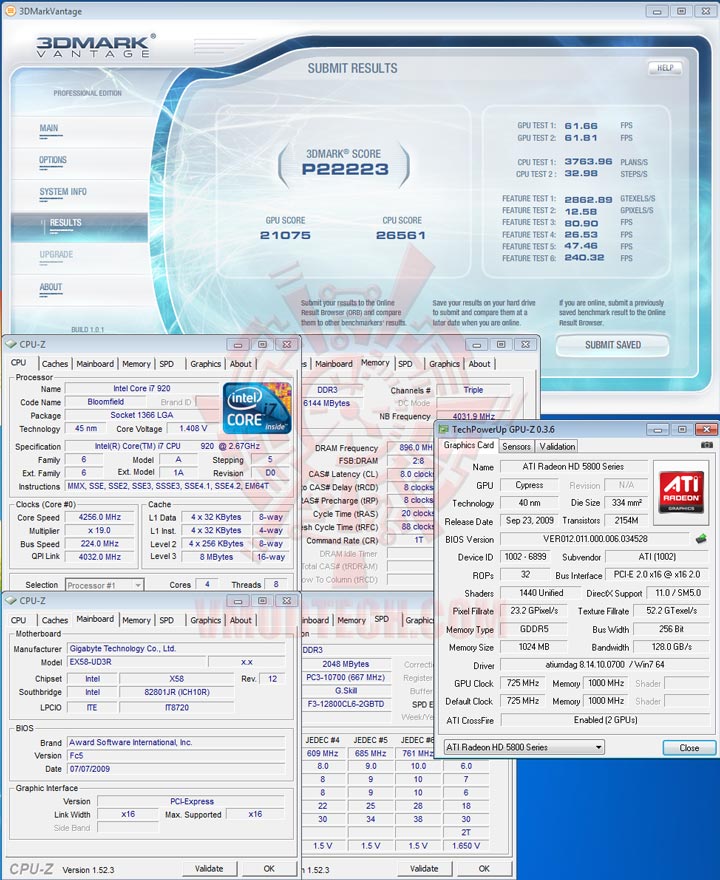This screenshot has width=720, height=880.
Task: Click OK in CPU-Z SPD window
Action: click(484, 868)
